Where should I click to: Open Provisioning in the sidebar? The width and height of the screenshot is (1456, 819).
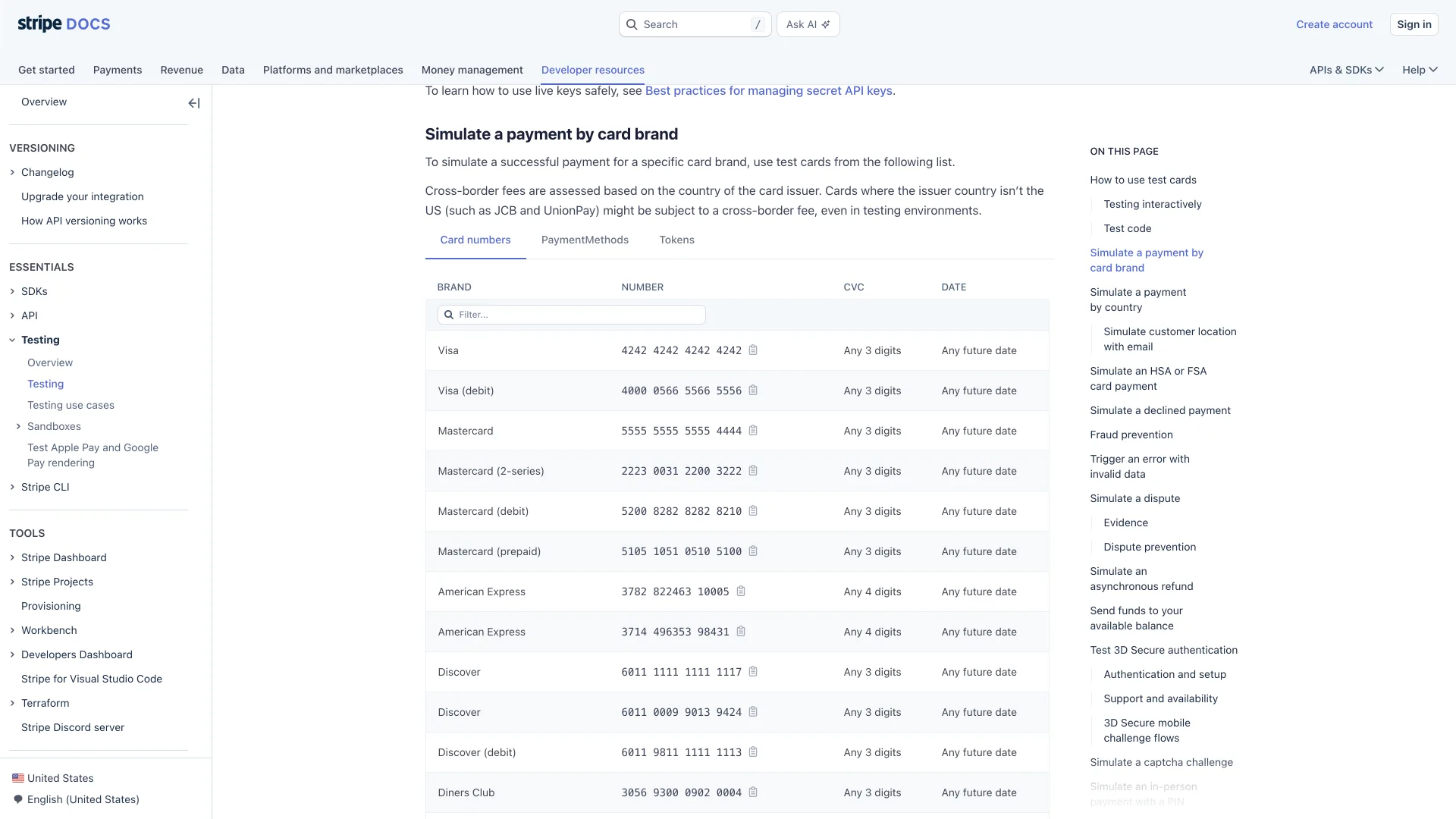pyautogui.click(x=51, y=606)
